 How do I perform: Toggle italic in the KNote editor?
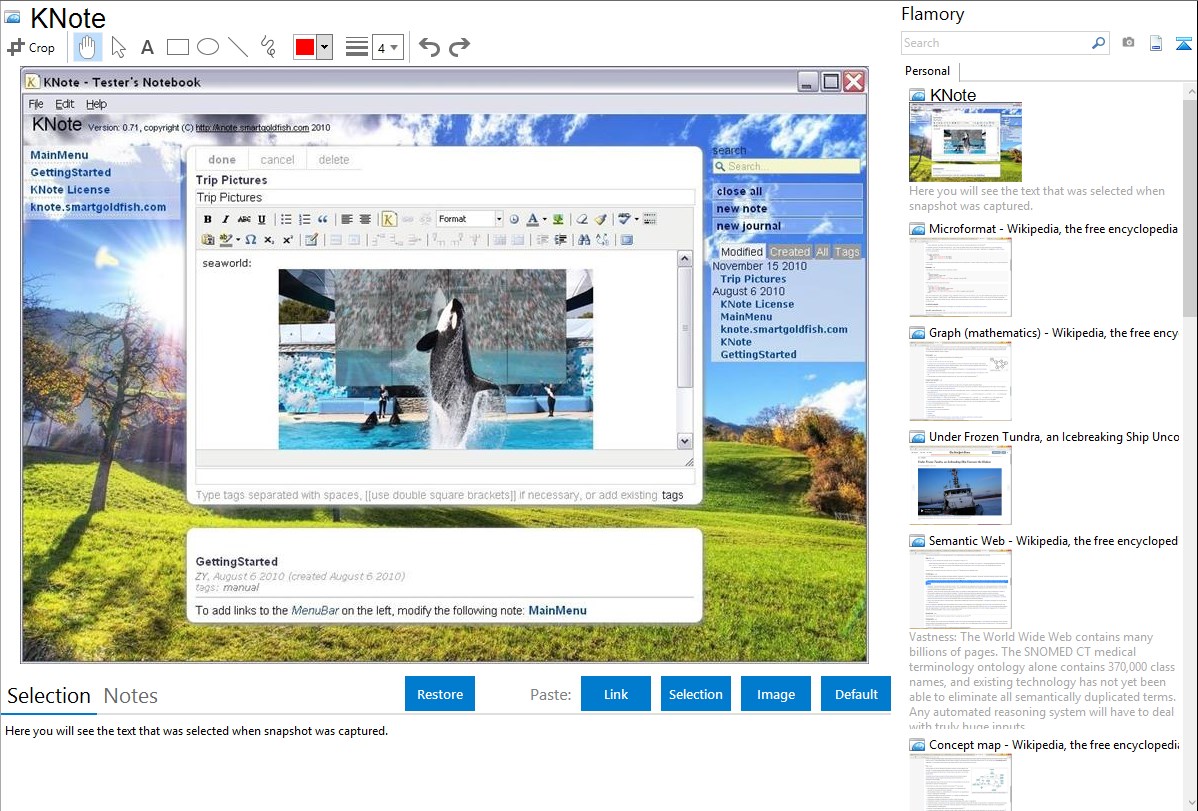[x=225, y=219]
